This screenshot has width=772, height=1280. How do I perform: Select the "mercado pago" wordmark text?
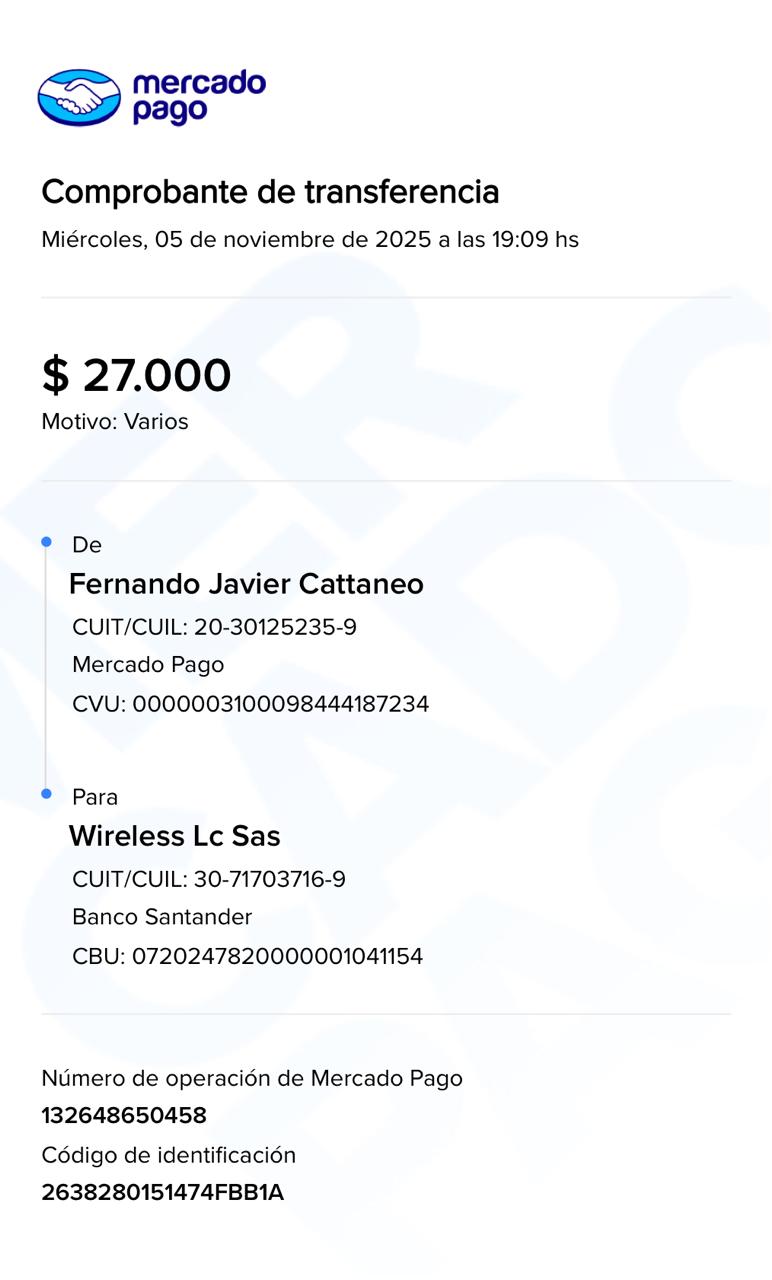[x=198, y=97]
